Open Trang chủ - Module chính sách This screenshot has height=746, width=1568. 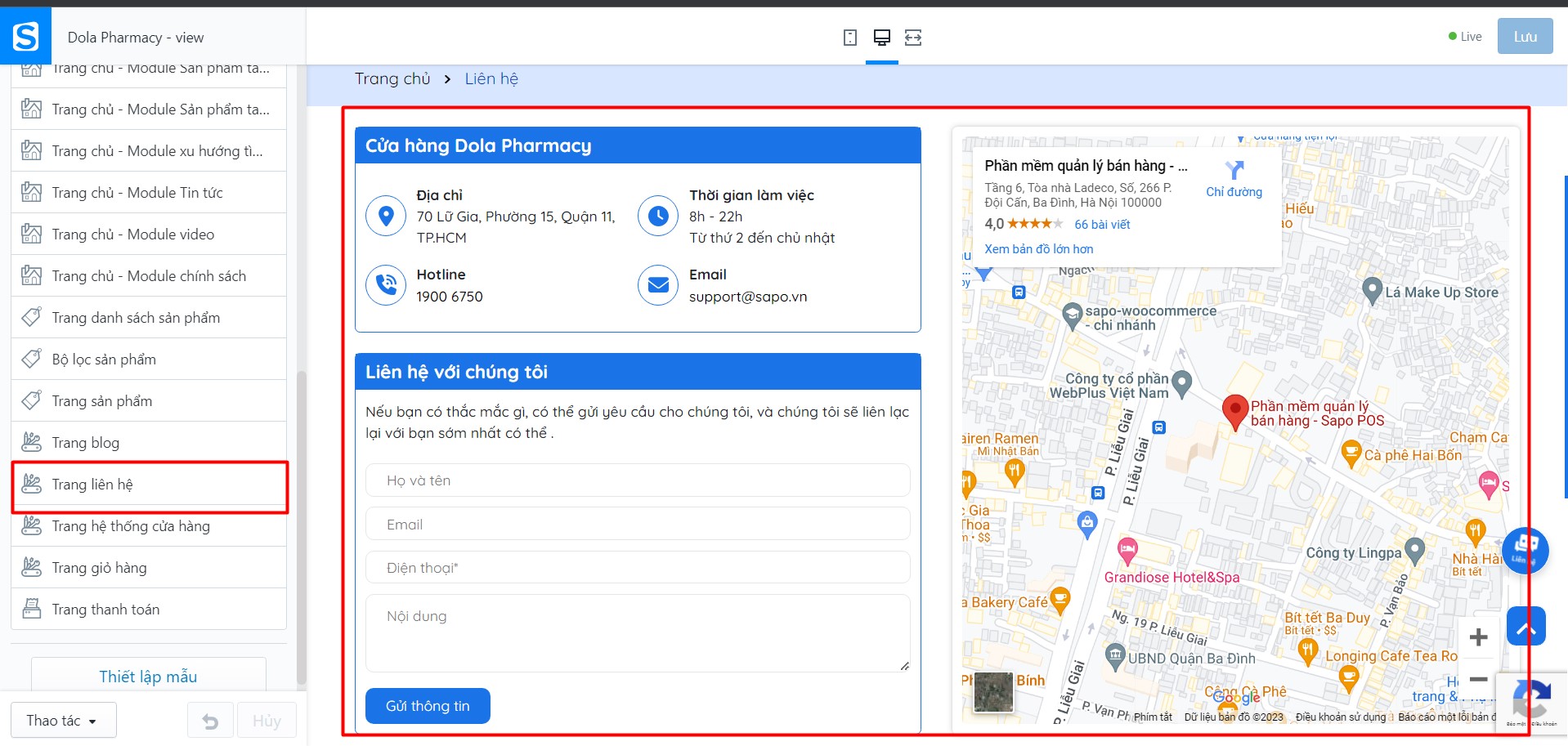[x=149, y=275]
